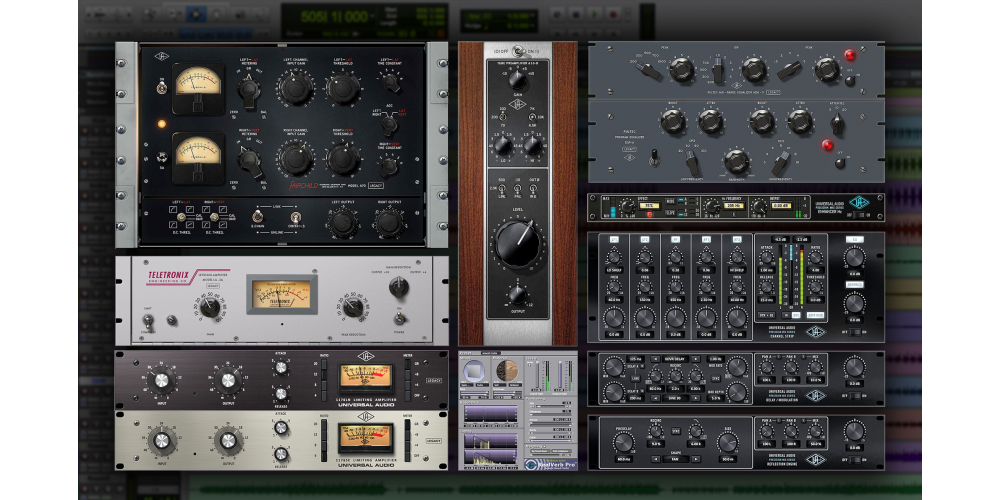This screenshot has height=500, width=1000.
Task: Flip the Fairchild ON power toggle
Action: pos(161,87)
